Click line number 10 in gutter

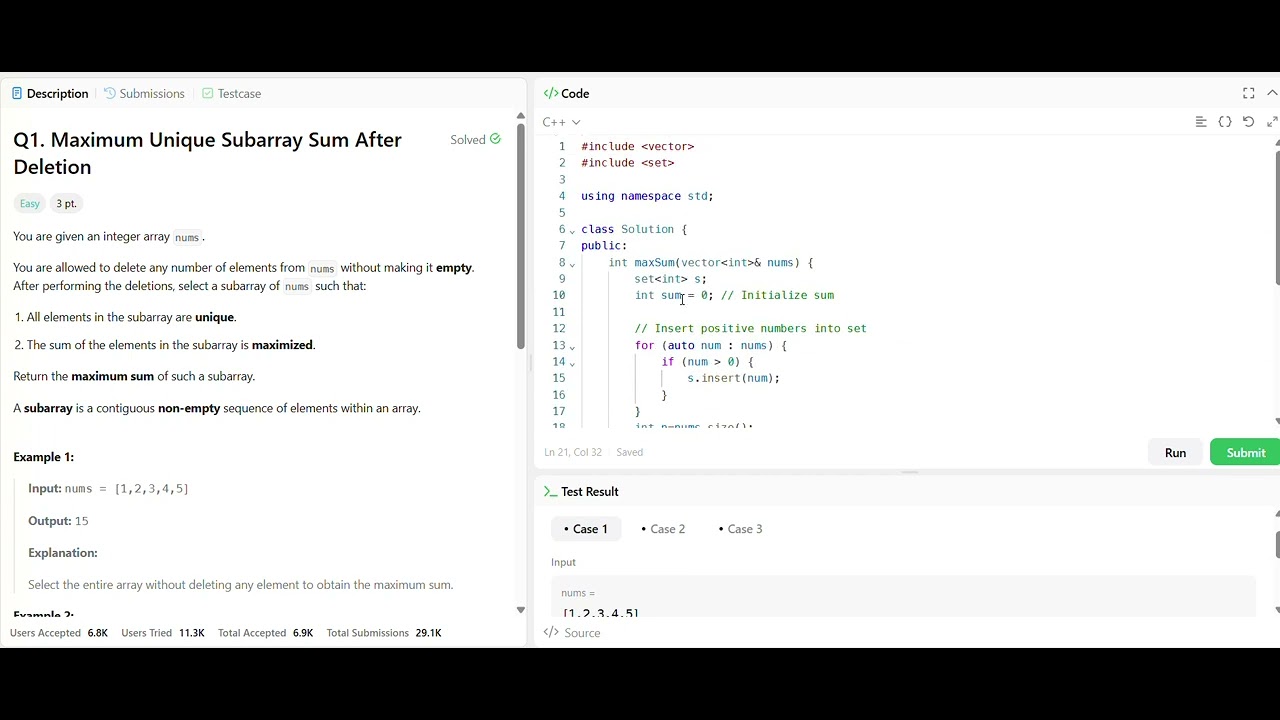tap(558, 296)
